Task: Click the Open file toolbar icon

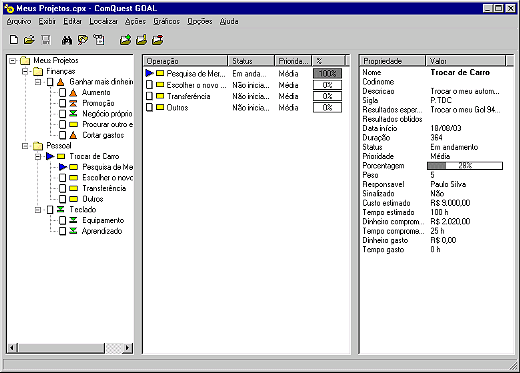Action: coord(29,40)
